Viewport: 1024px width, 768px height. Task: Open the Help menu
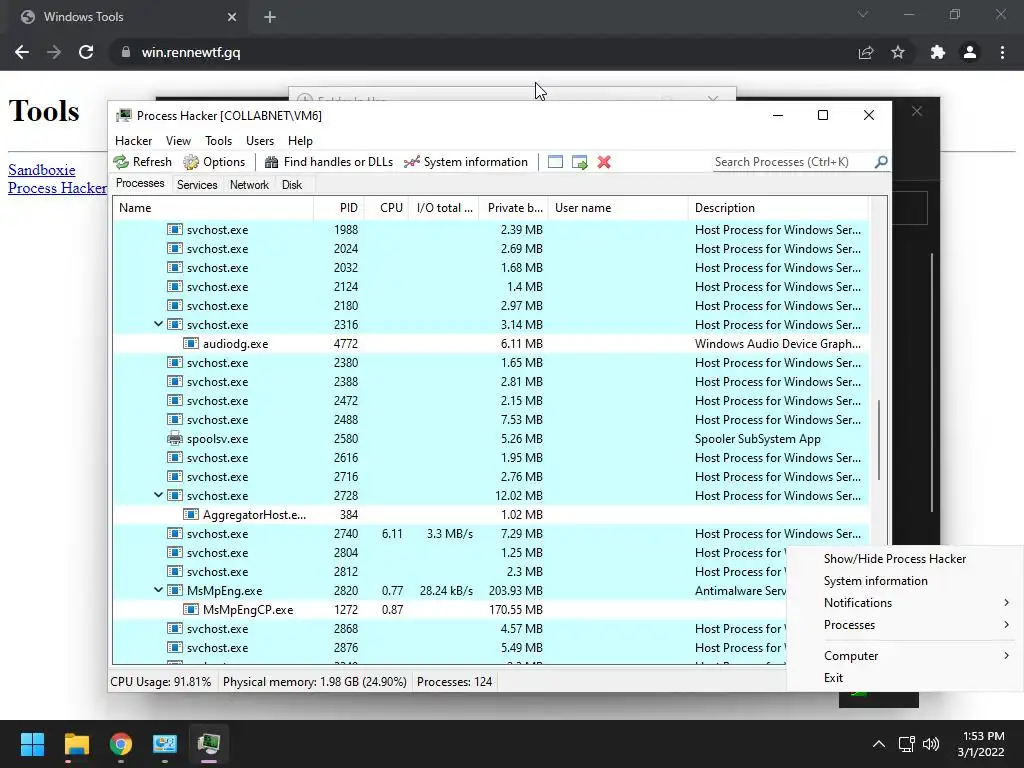(300, 140)
